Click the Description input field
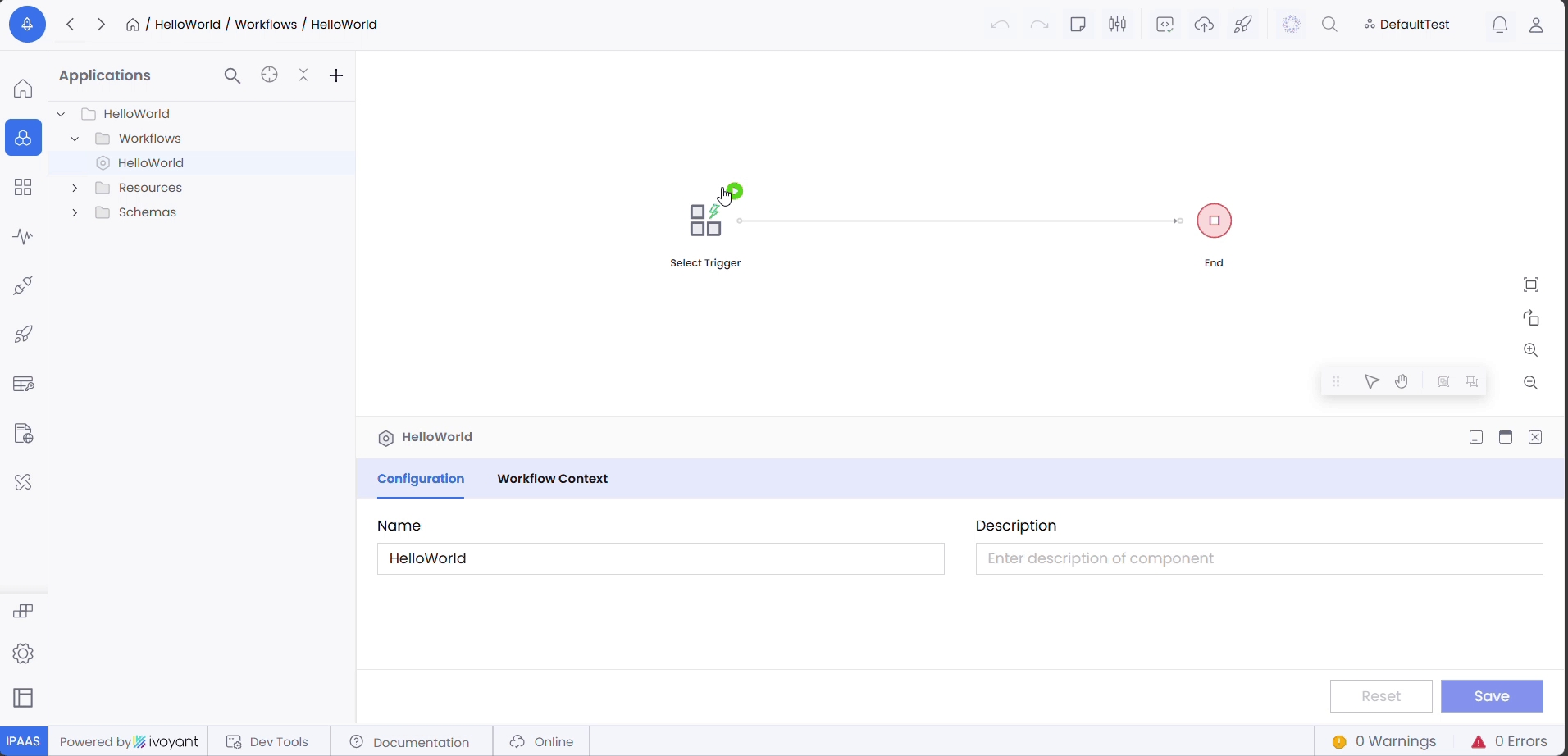 (x=1259, y=559)
